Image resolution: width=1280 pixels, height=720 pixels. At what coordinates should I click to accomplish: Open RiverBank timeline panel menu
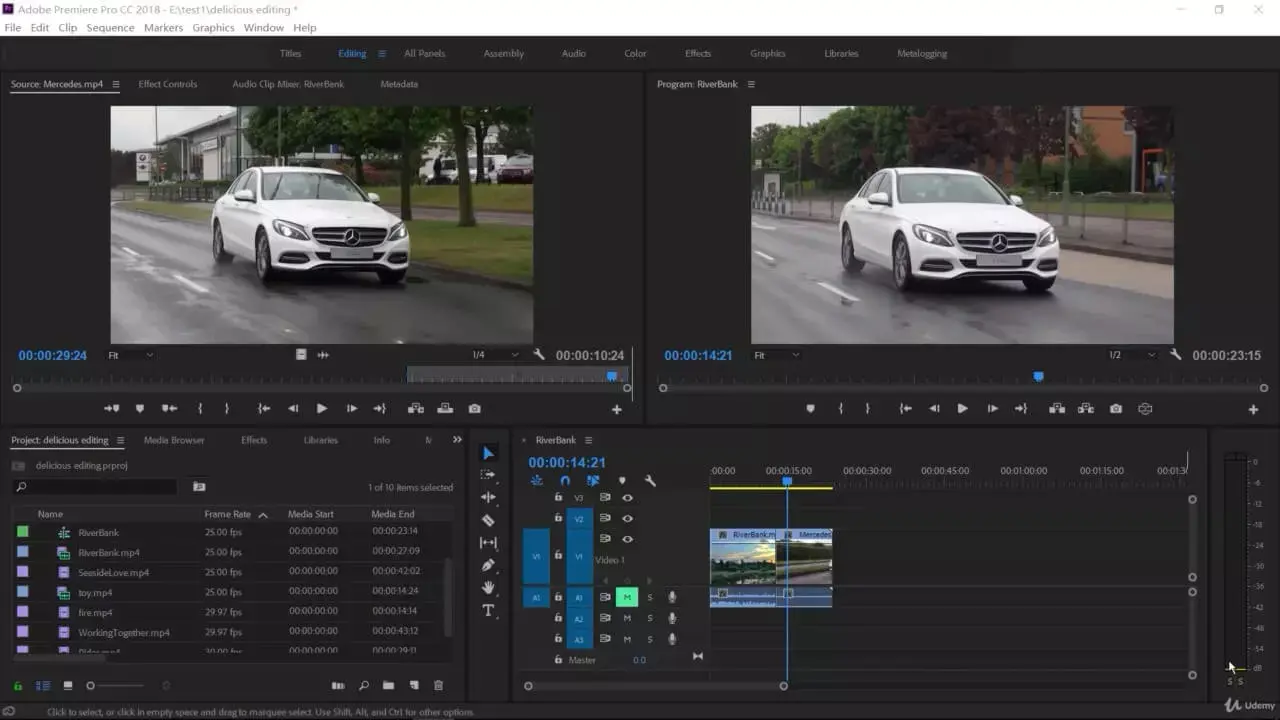(x=588, y=440)
